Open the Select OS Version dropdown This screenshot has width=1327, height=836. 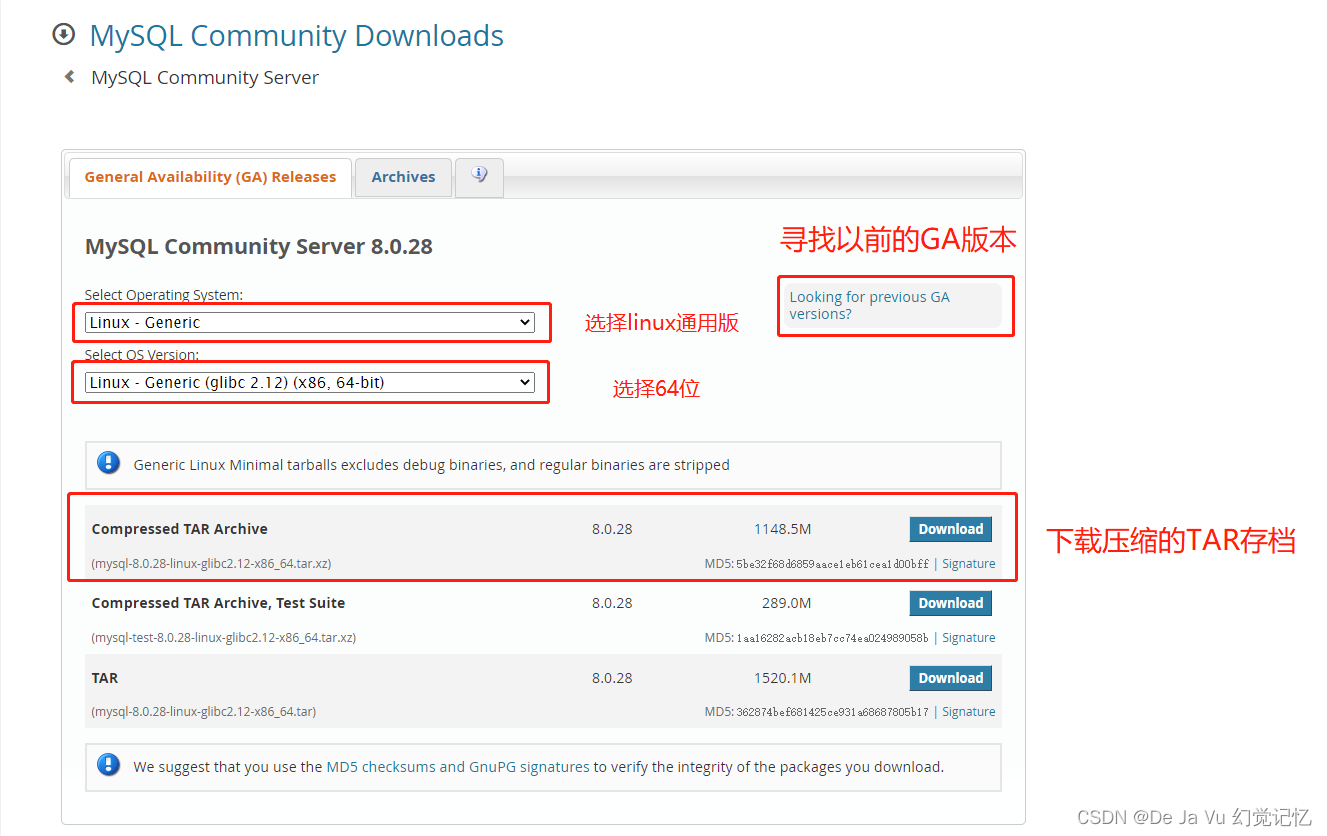pos(310,382)
